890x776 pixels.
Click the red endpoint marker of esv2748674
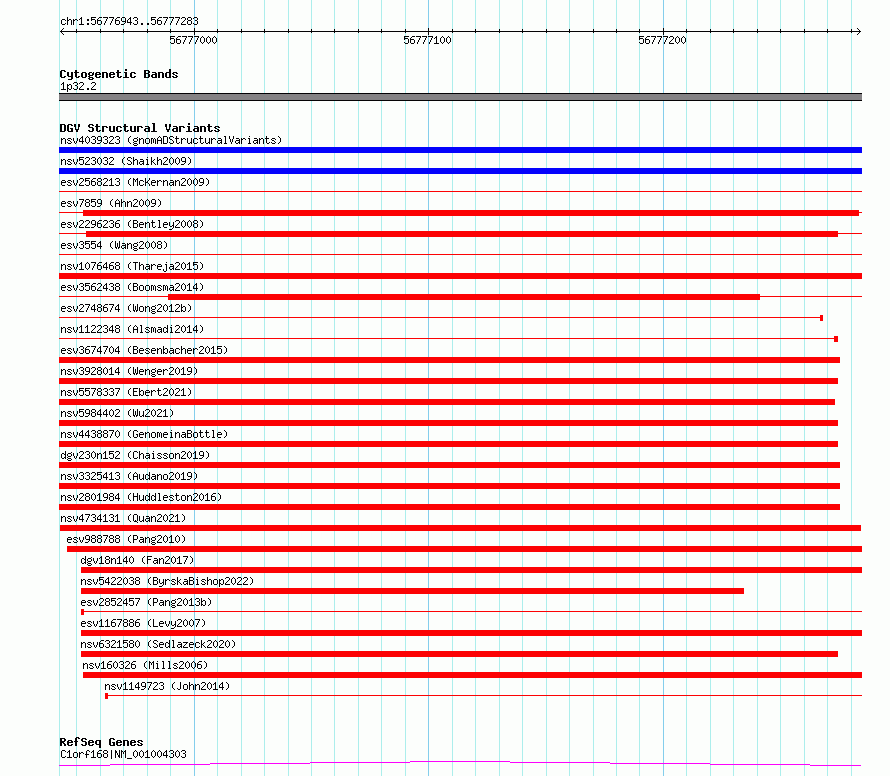point(821,318)
